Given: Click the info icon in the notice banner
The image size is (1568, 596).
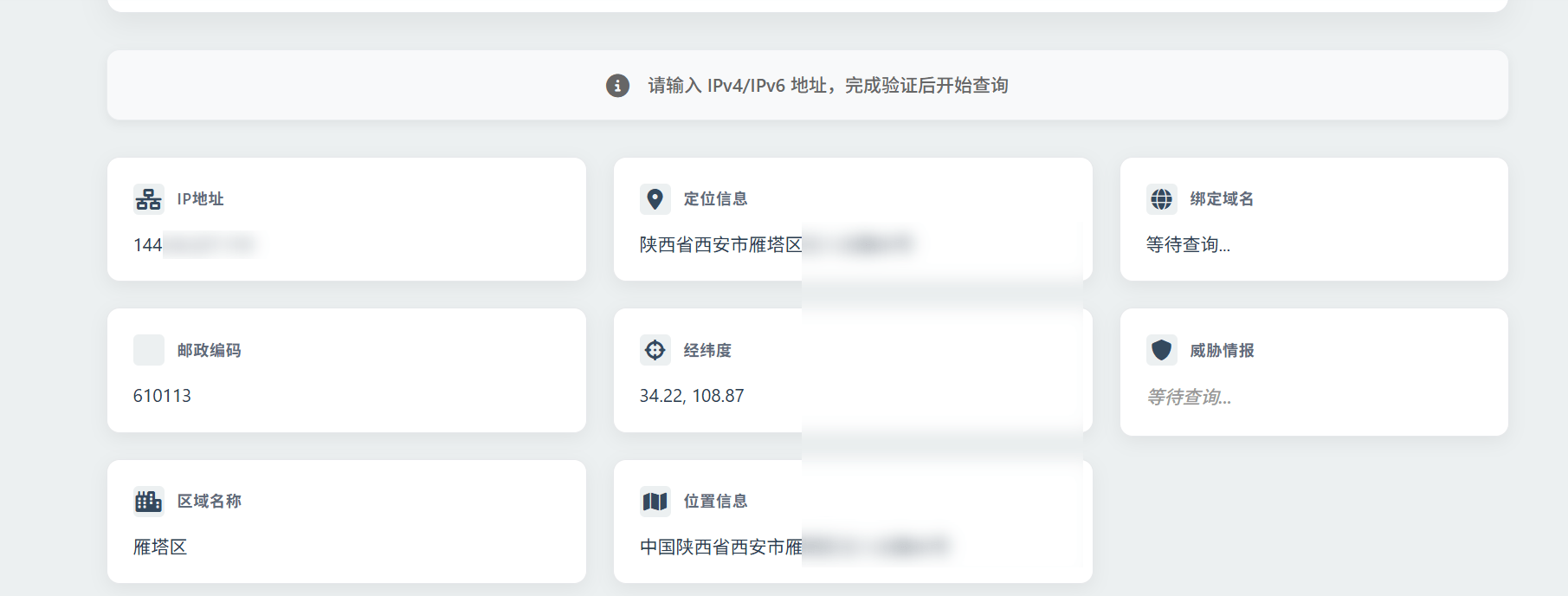Looking at the screenshot, I should click(x=617, y=86).
